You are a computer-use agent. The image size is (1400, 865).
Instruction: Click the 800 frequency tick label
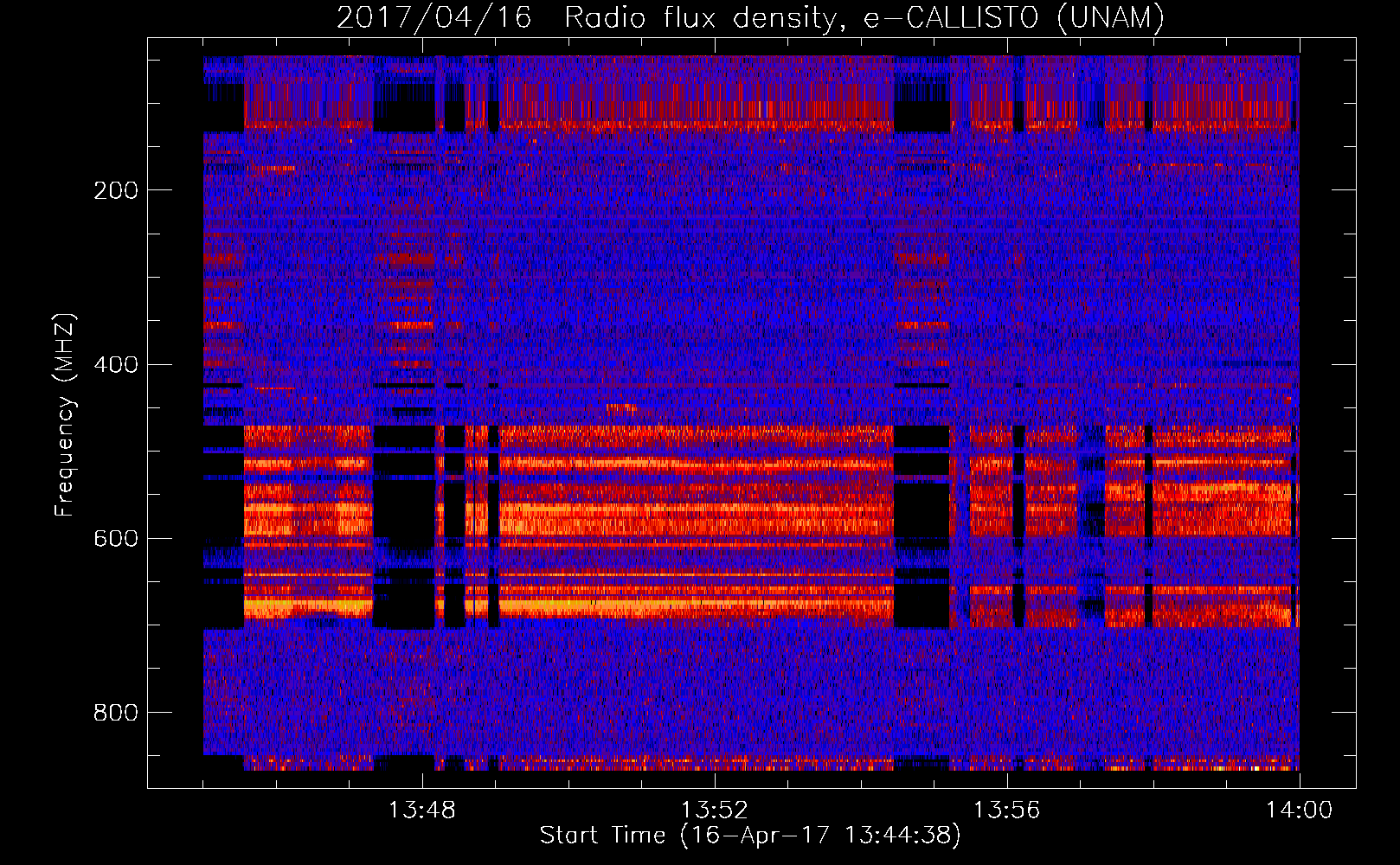click(x=115, y=713)
